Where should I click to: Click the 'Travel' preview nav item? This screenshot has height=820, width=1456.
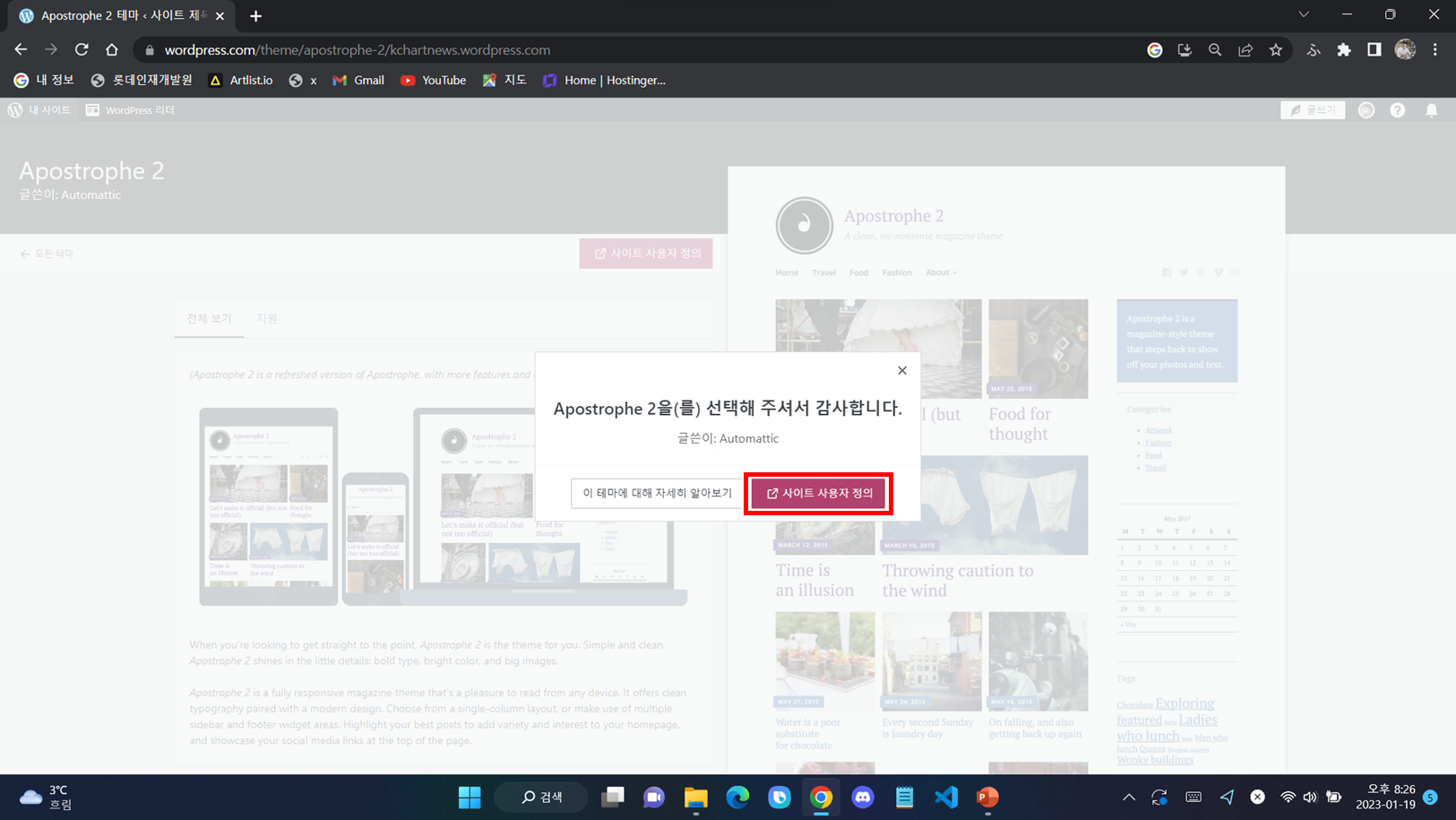click(x=823, y=272)
